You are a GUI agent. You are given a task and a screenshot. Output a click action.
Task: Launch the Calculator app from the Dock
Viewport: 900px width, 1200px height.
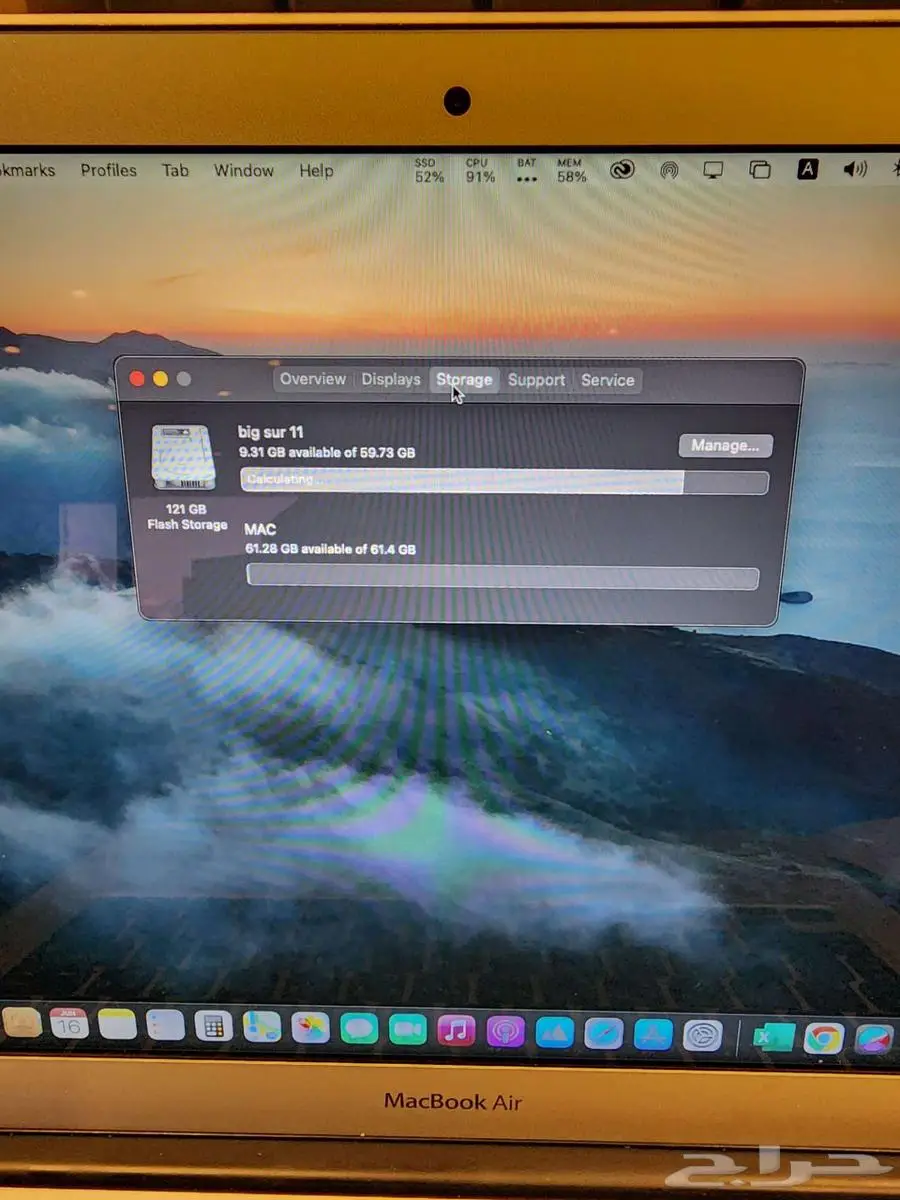[x=213, y=1026]
